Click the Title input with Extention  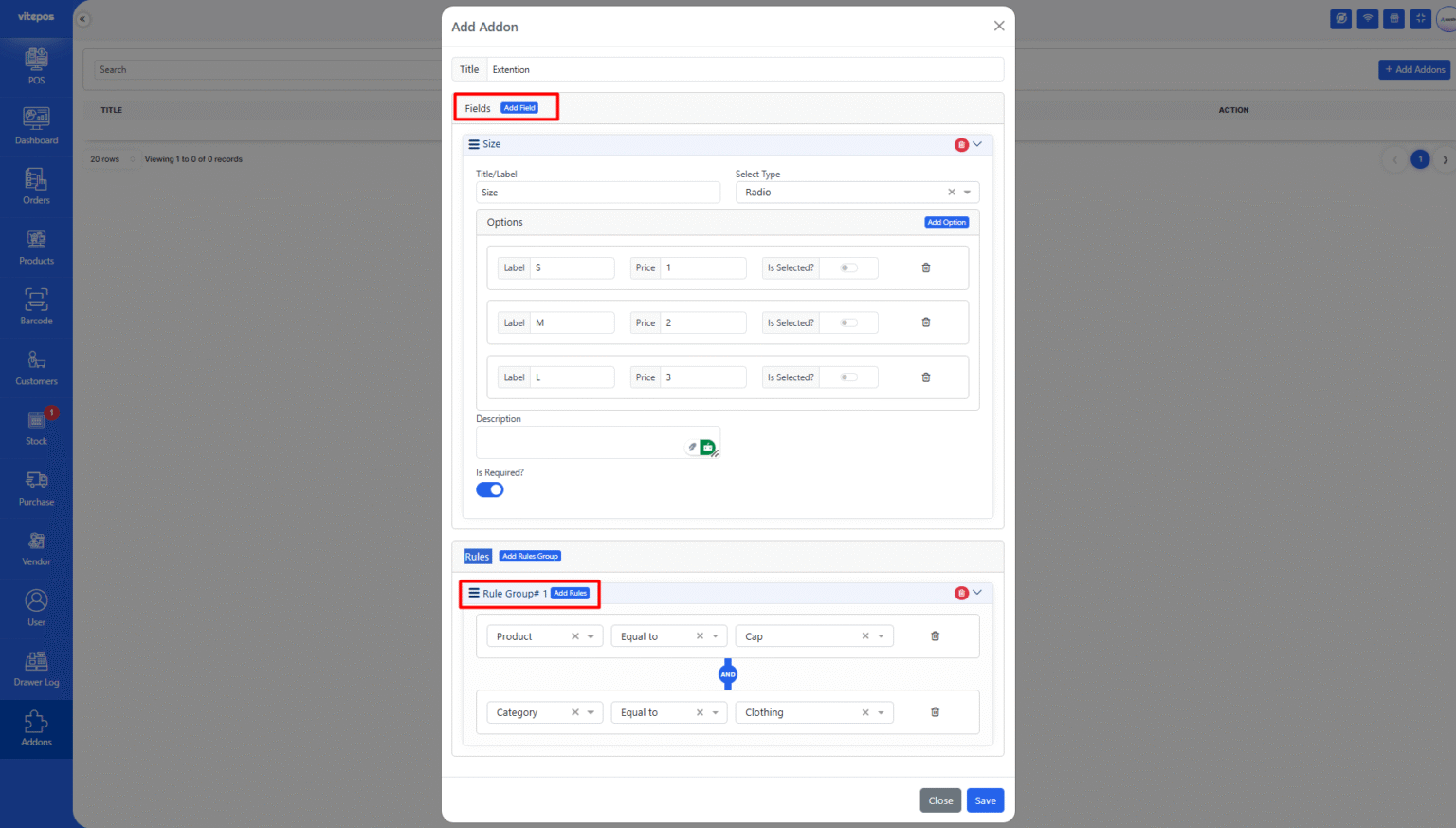(x=745, y=69)
